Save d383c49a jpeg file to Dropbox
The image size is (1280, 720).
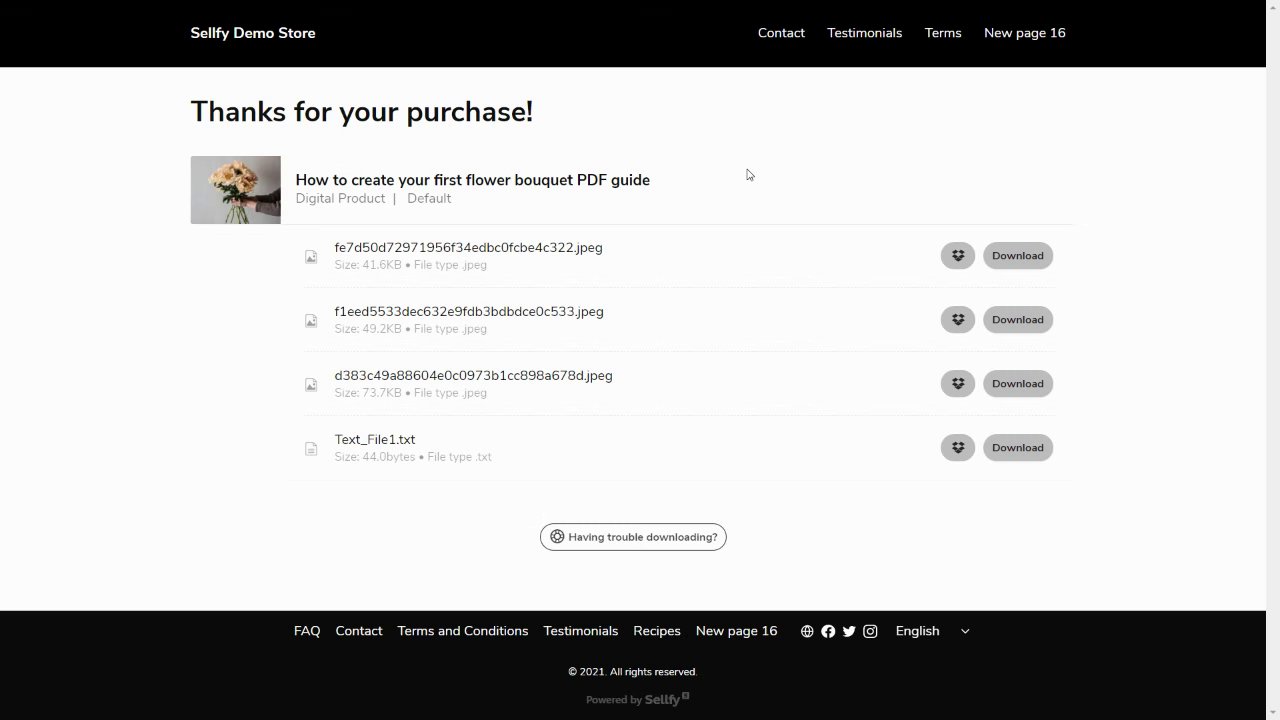[x=957, y=384]
